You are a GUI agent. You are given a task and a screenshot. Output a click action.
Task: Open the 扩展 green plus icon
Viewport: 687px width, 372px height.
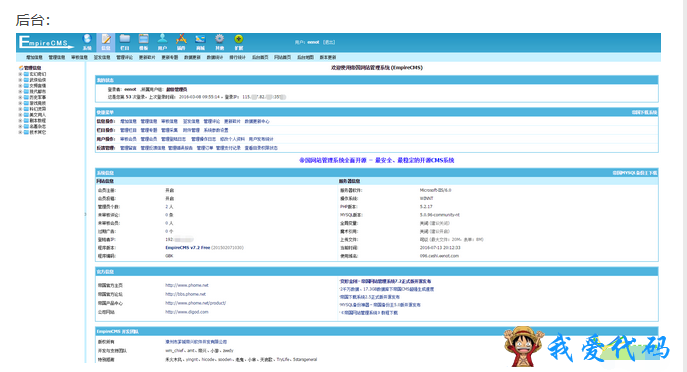click(x=238, y=42)
